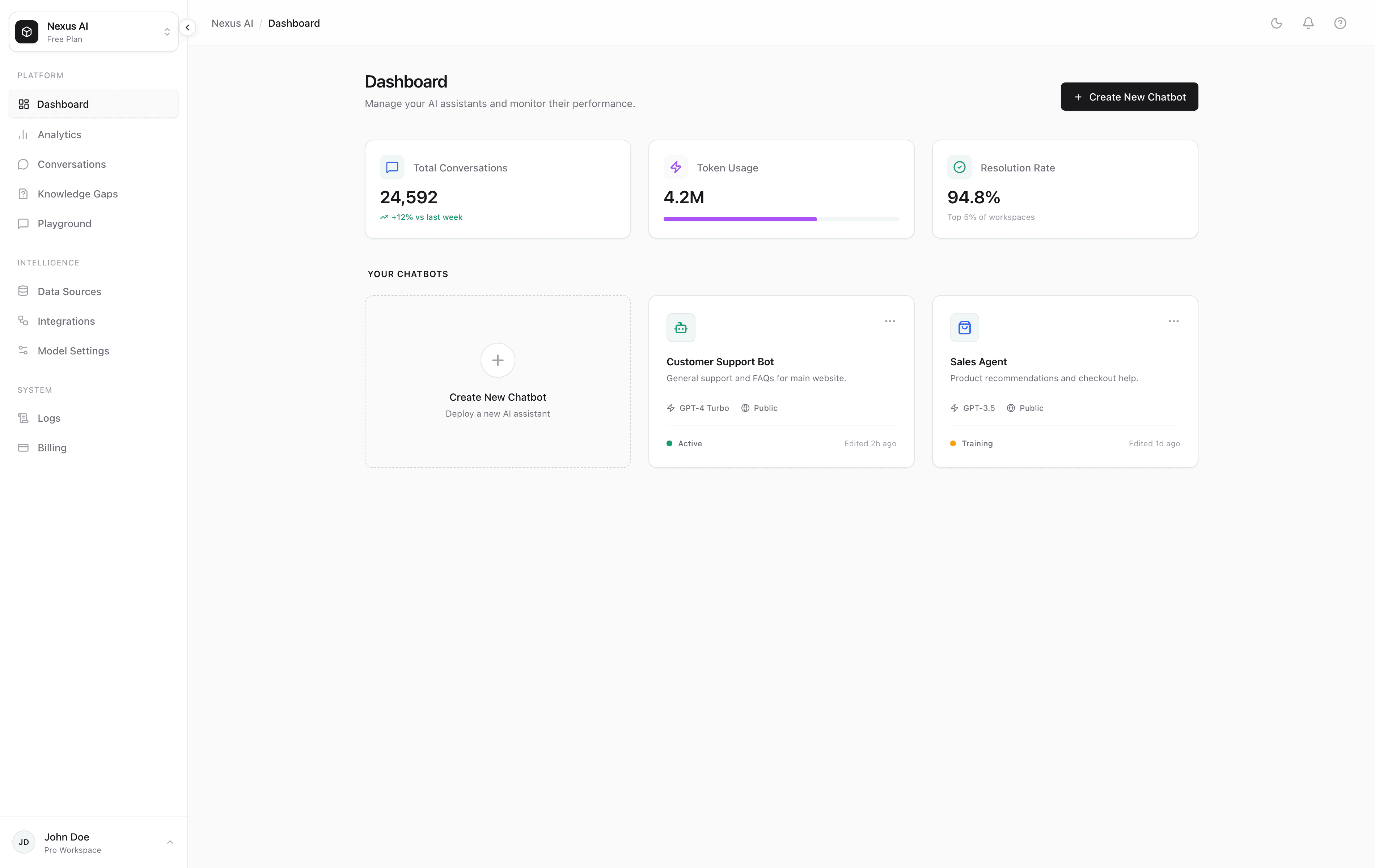Click the Training status indicator
Viewport: 1375px width, 868px height.
[x=971, y=443]
